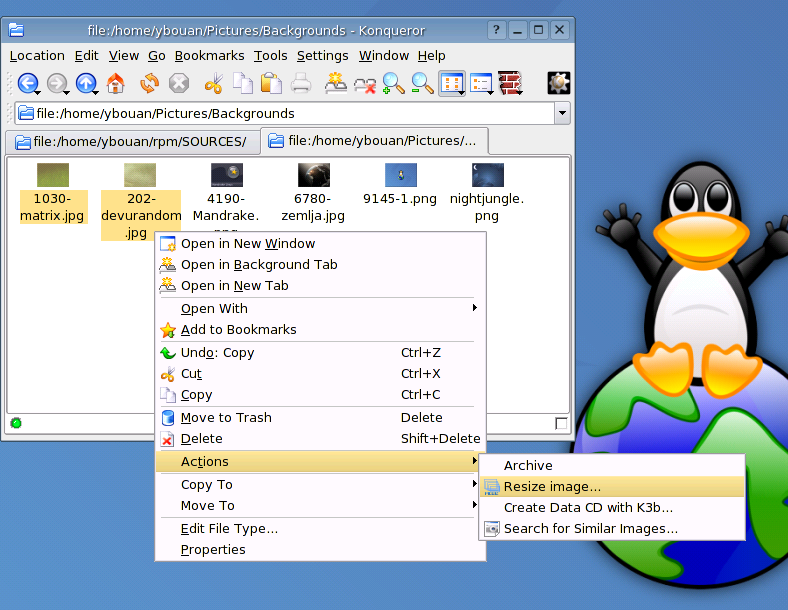Choose Open in New Window

[318, 244]
